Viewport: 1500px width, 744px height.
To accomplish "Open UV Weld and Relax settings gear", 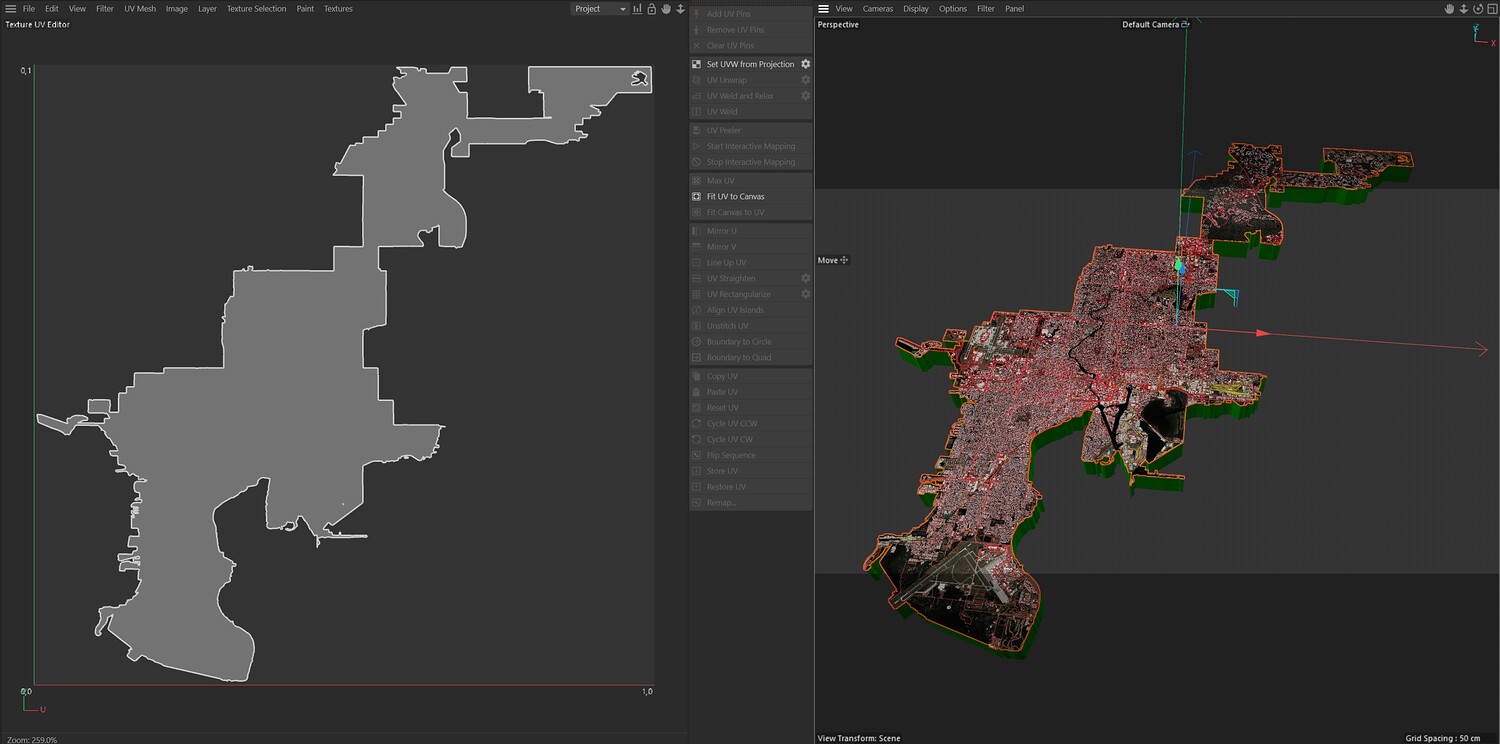I will (805, 96).
